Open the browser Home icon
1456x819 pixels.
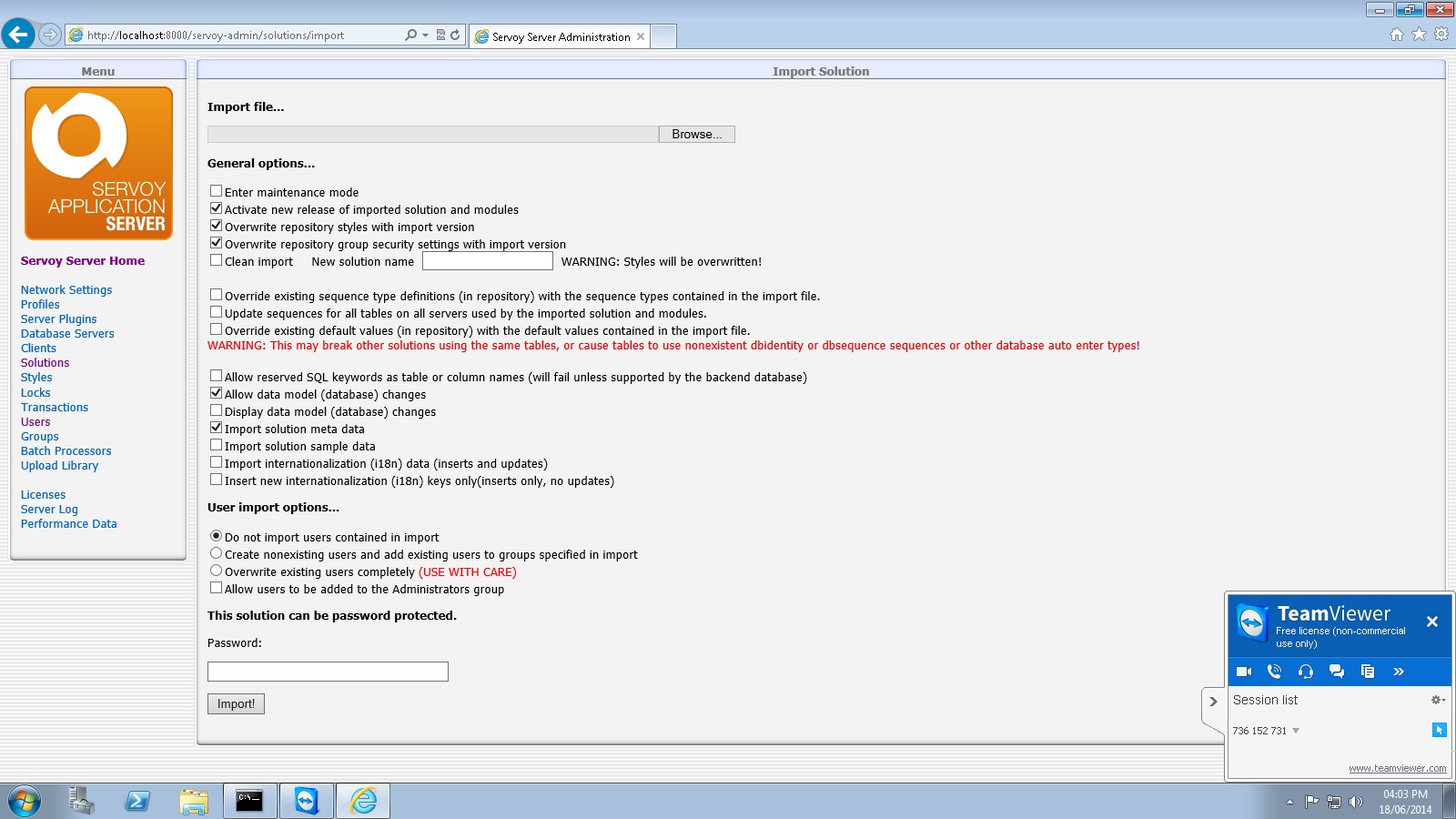pyautogui.click(x=1397, y=35)
